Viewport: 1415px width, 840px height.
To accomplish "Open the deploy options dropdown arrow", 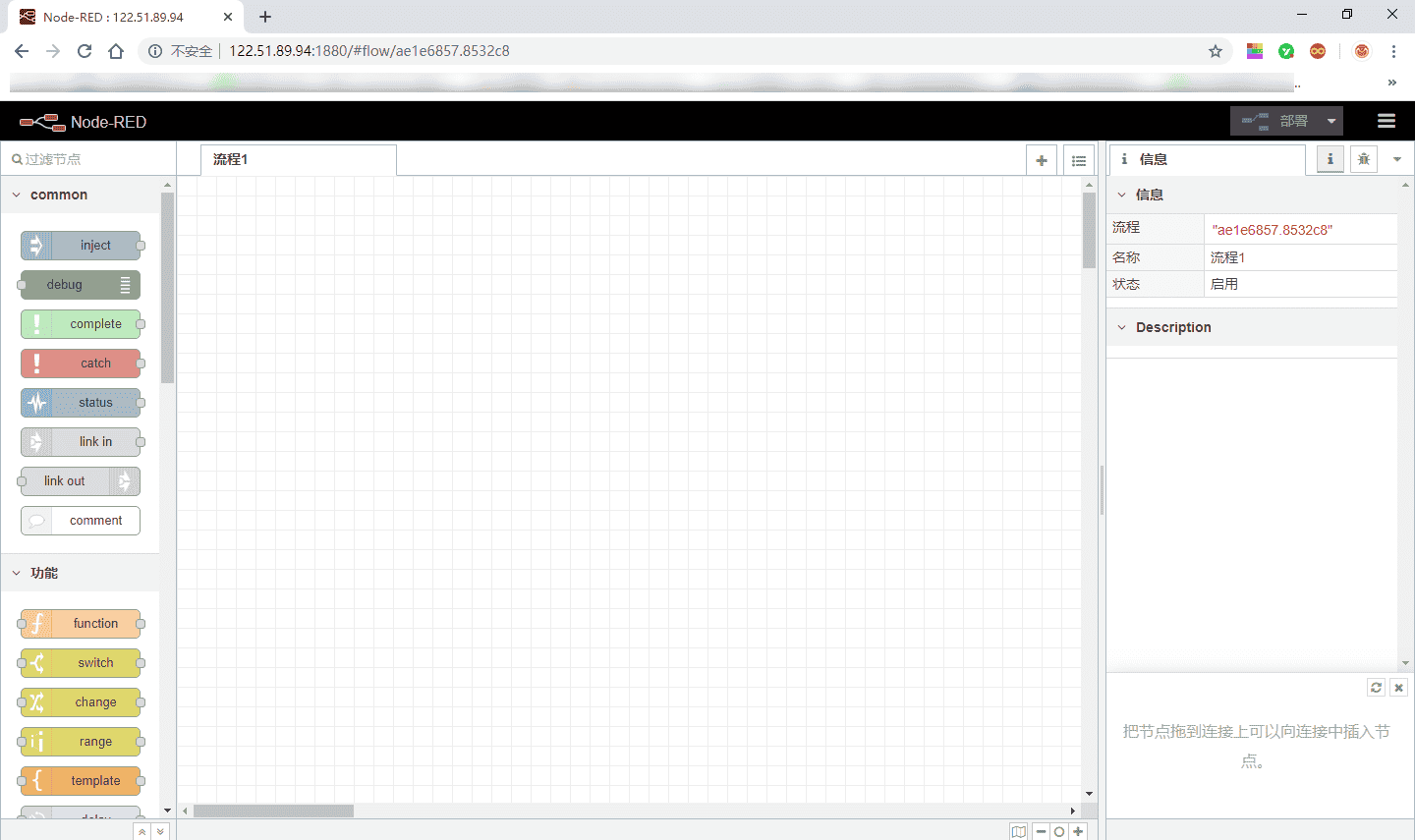I will coord(1331,121).
